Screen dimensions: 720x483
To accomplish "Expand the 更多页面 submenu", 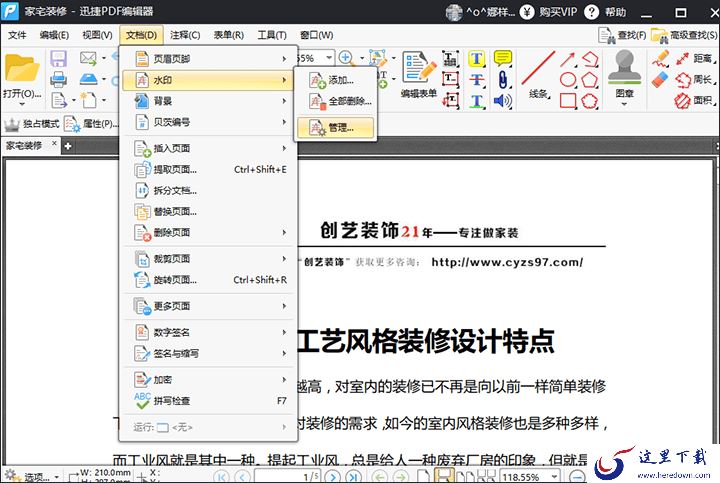I will pos(208,306).
